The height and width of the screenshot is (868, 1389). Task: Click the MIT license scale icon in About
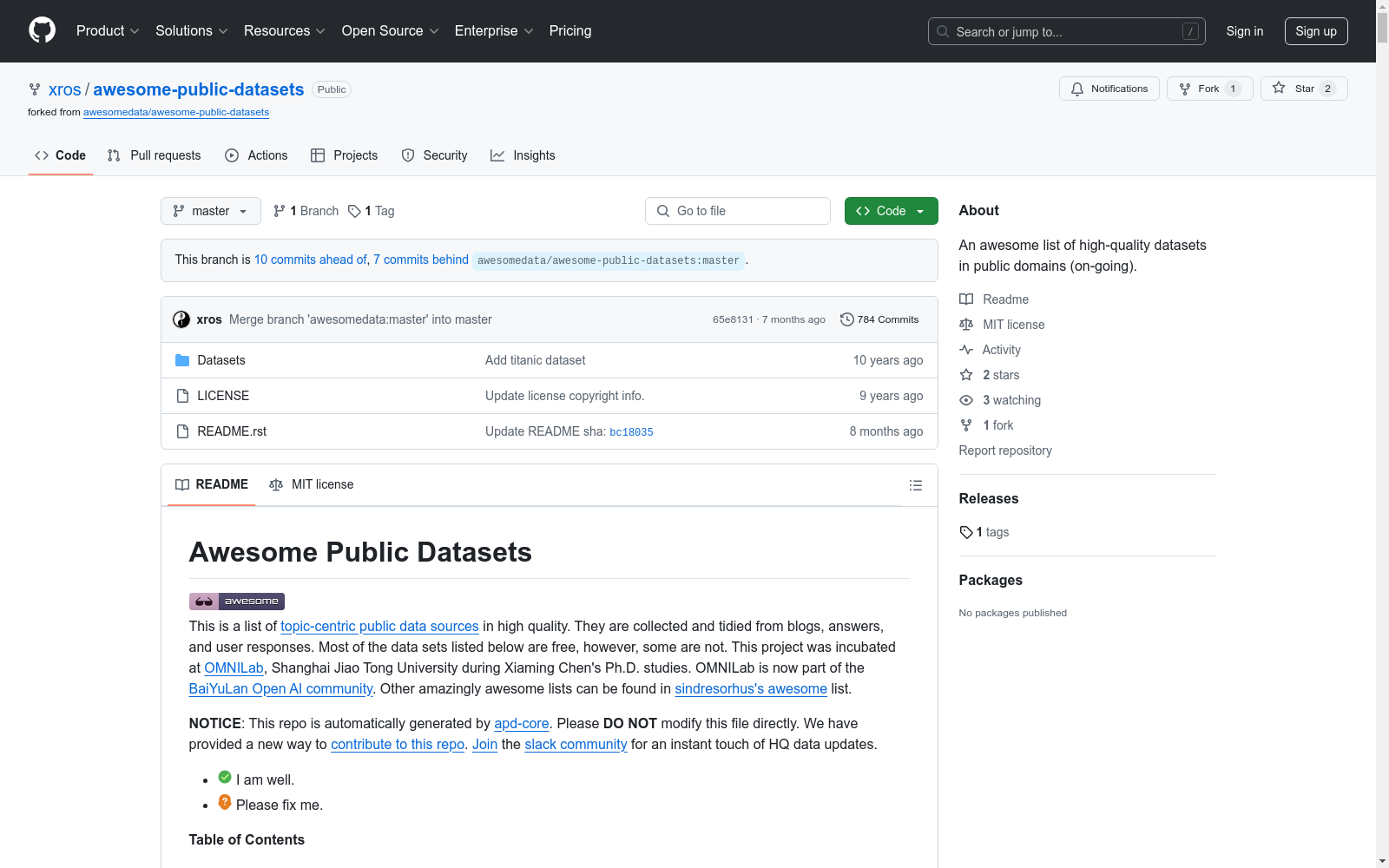pyautogui.click(x=966, y=325)
